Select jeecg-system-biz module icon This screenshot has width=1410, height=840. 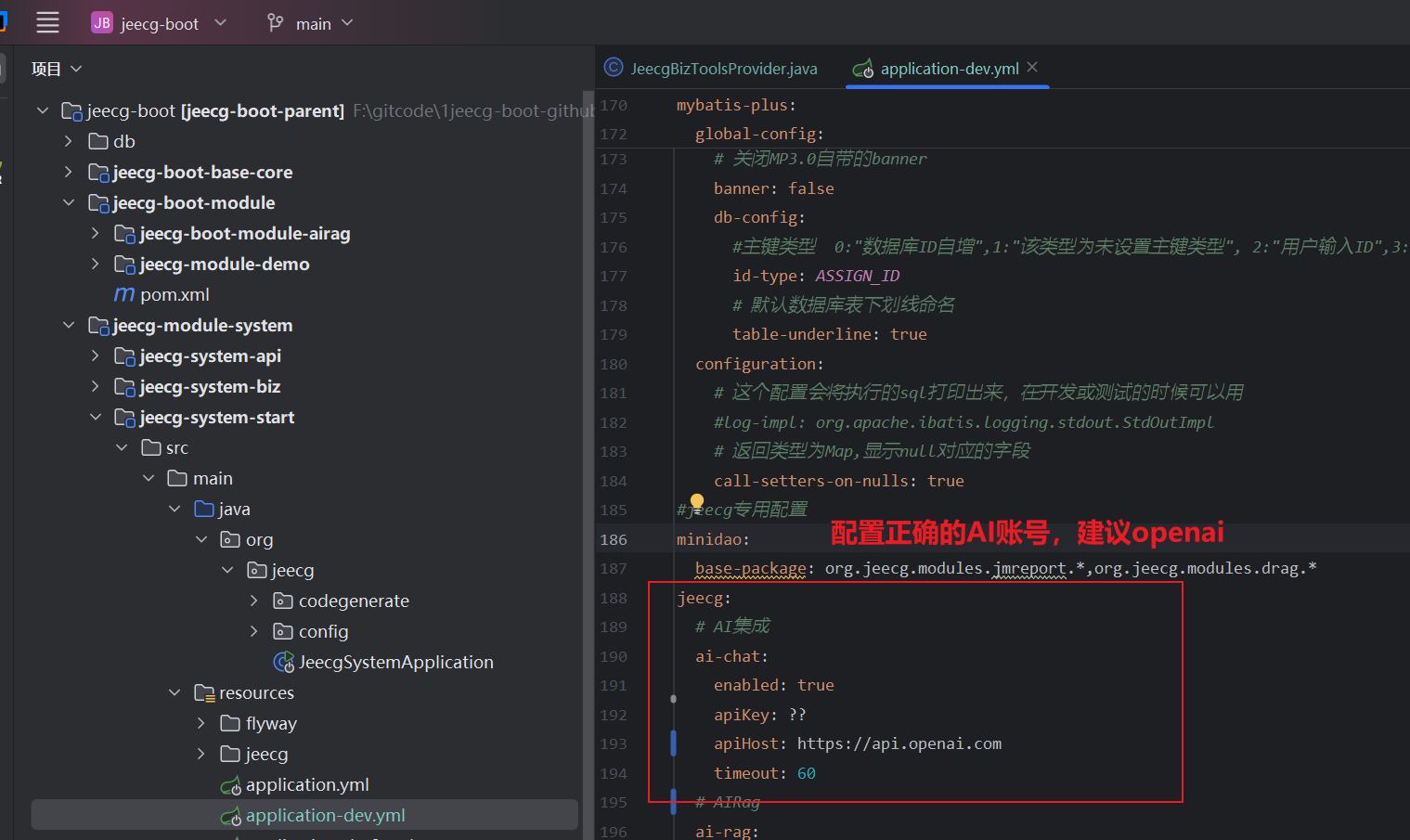coord(124,387)
